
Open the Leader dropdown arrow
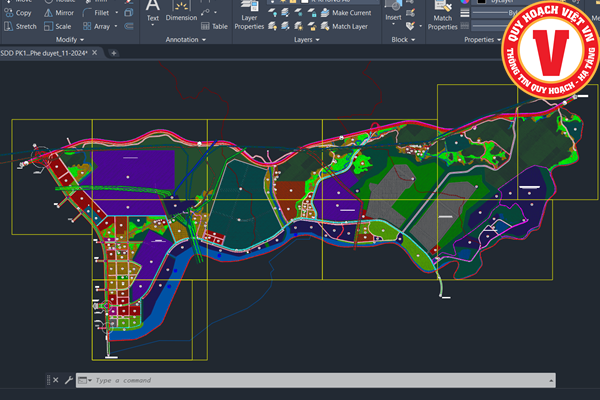[215, 13]
